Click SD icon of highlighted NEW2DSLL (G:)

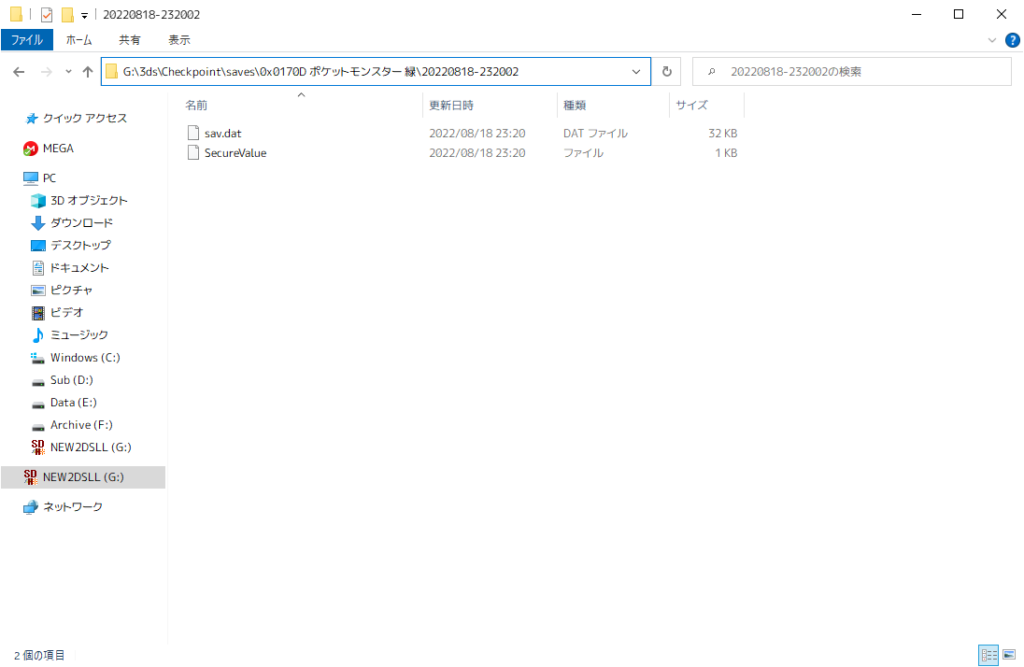(x=30, y=477)
